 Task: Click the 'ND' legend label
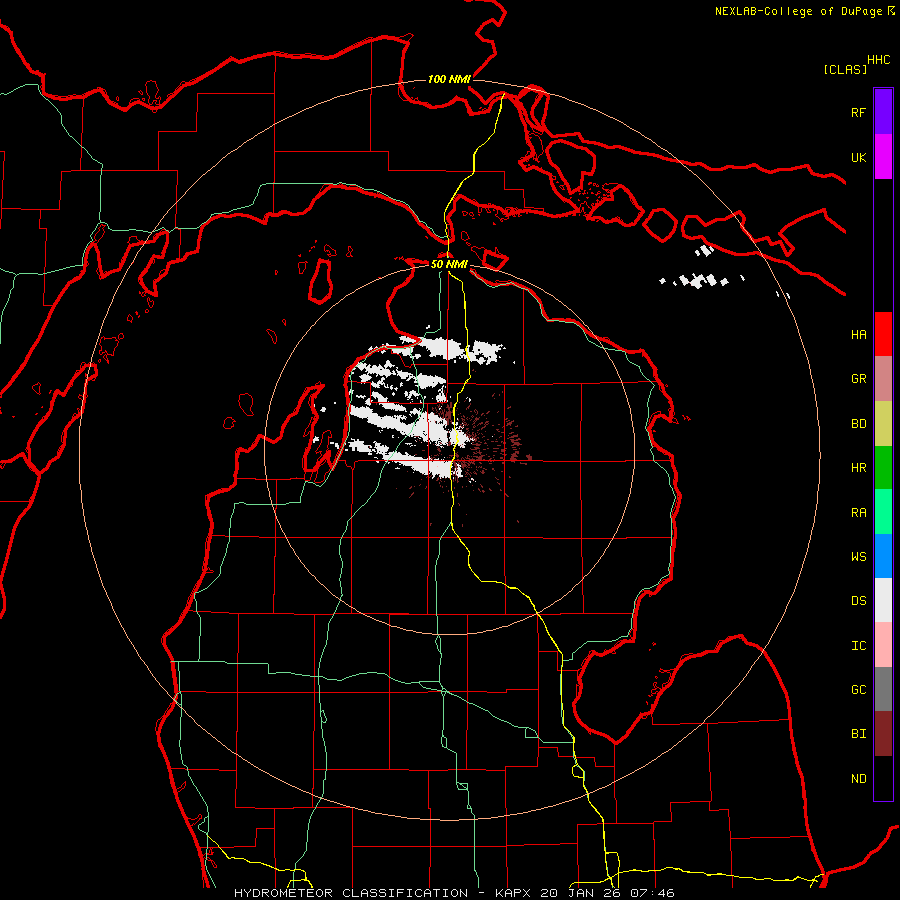(858, 779)
